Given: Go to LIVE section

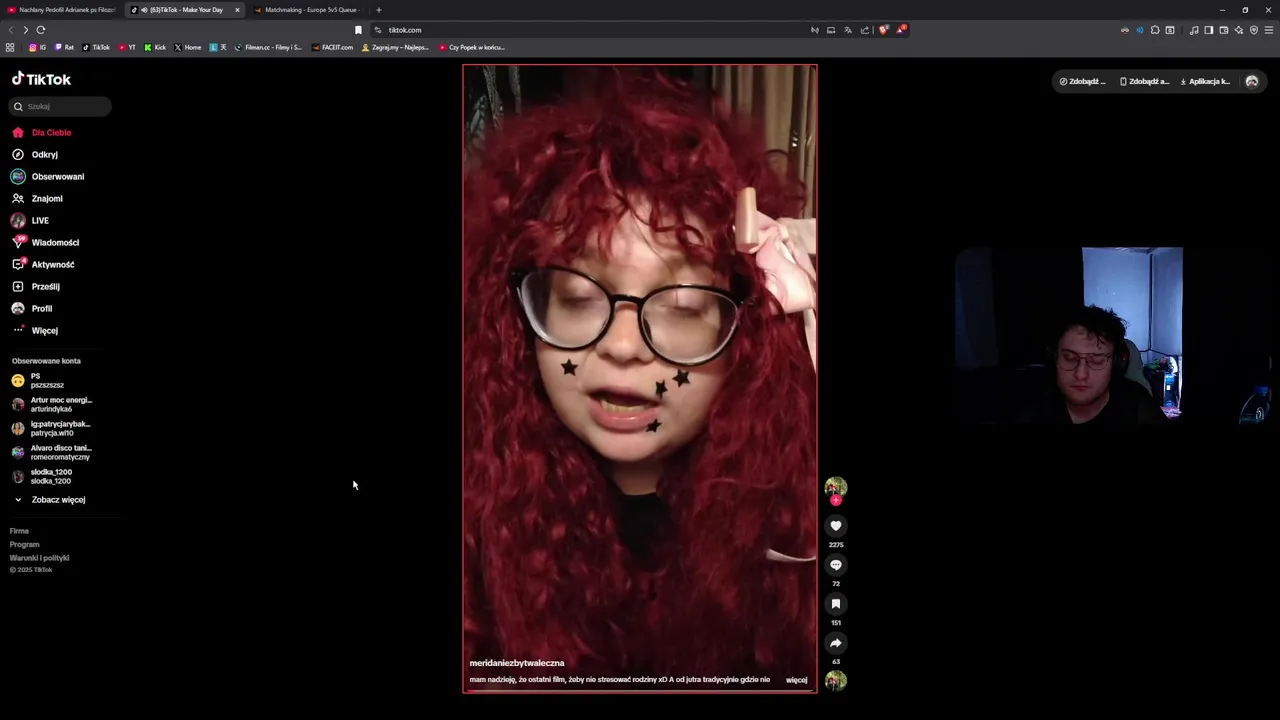Looking at the screenshot, I should click(30, 221).
